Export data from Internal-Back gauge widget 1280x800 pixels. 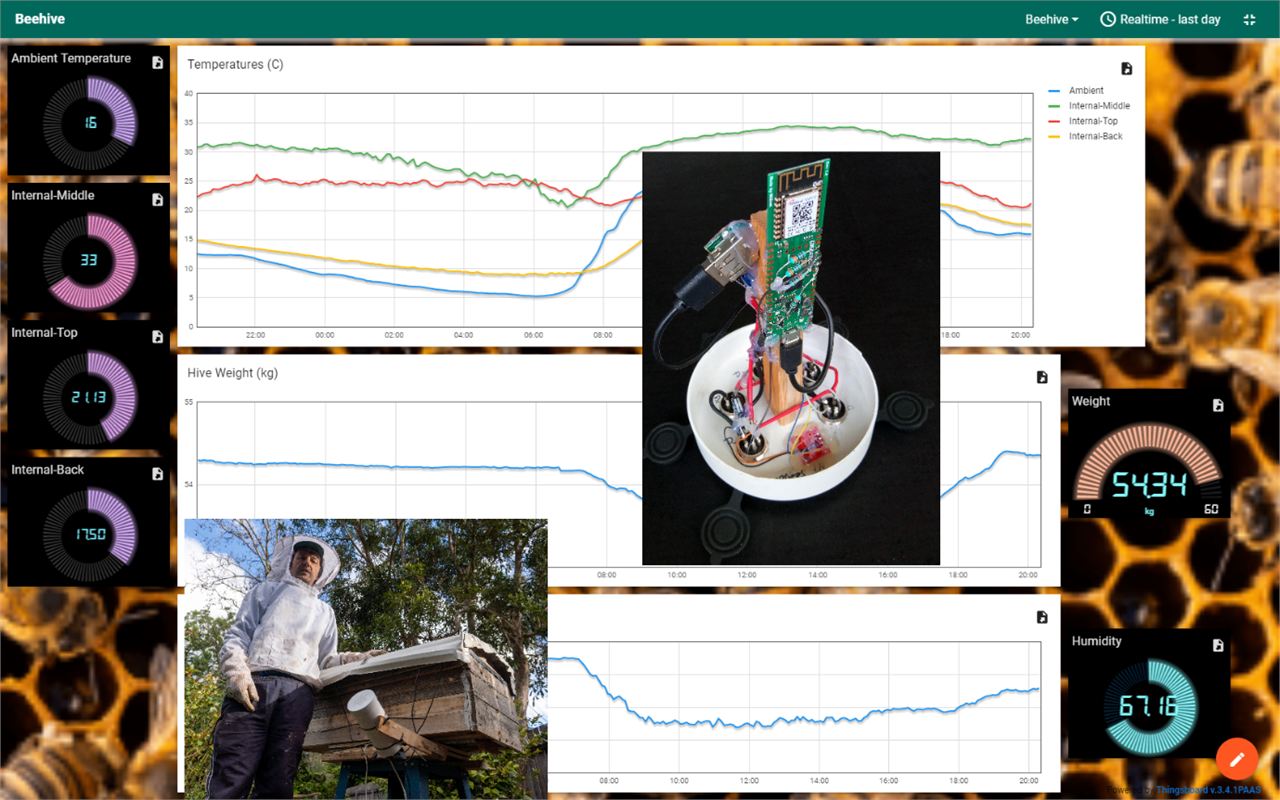[157, 474]
